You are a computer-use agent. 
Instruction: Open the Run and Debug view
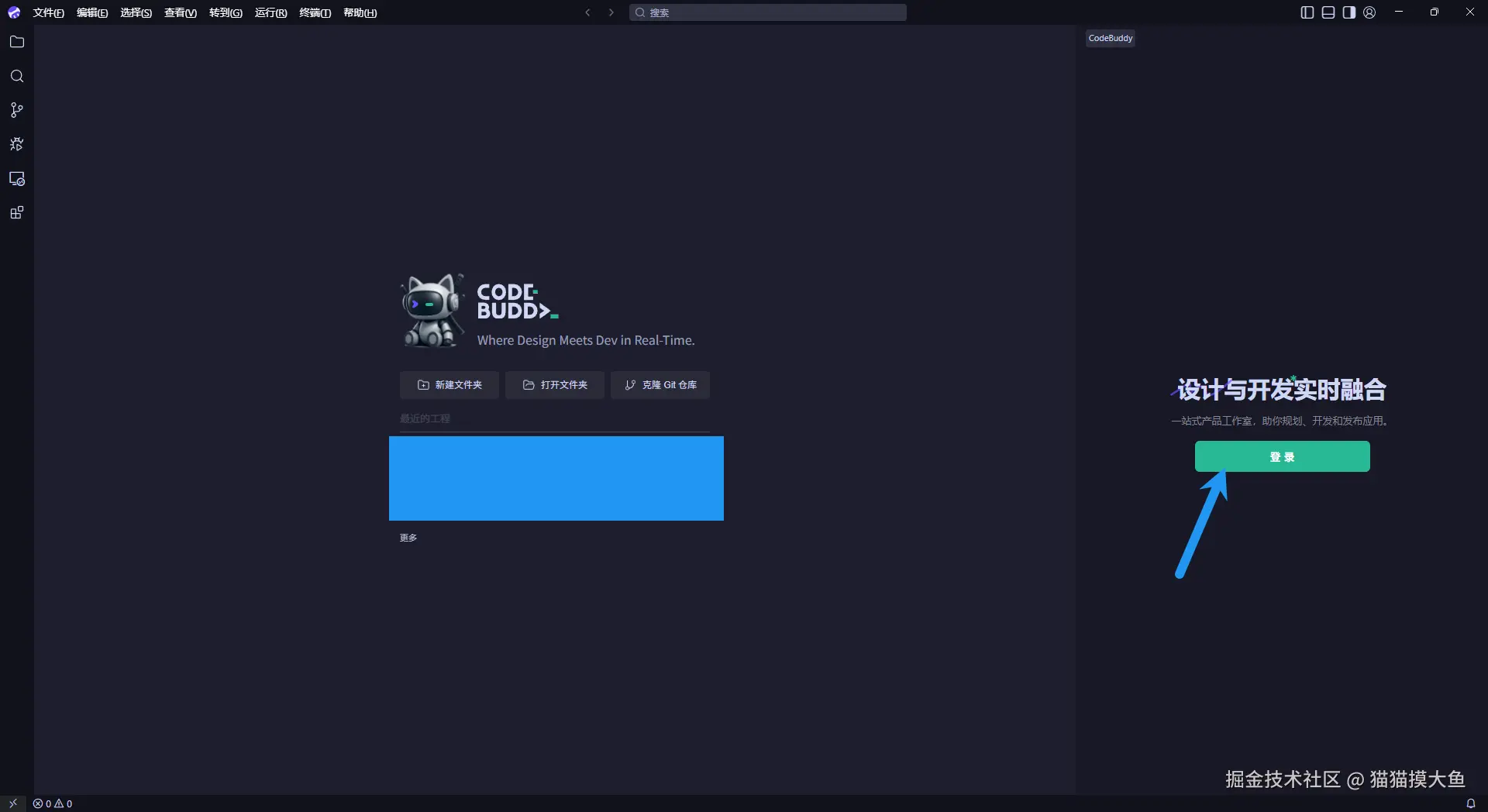[x=17, y=144]
